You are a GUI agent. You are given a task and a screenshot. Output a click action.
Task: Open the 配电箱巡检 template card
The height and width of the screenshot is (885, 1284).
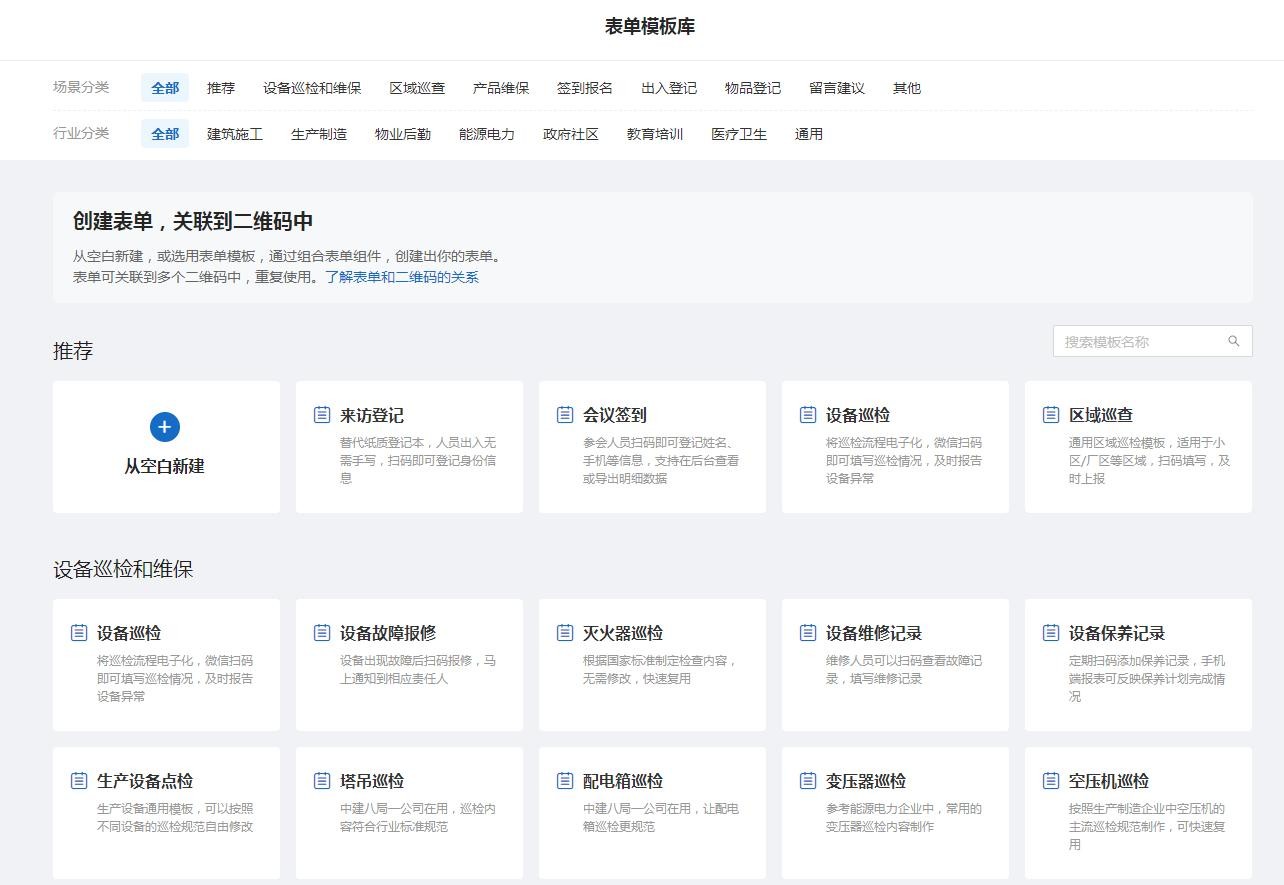click(x=652, y=812)
